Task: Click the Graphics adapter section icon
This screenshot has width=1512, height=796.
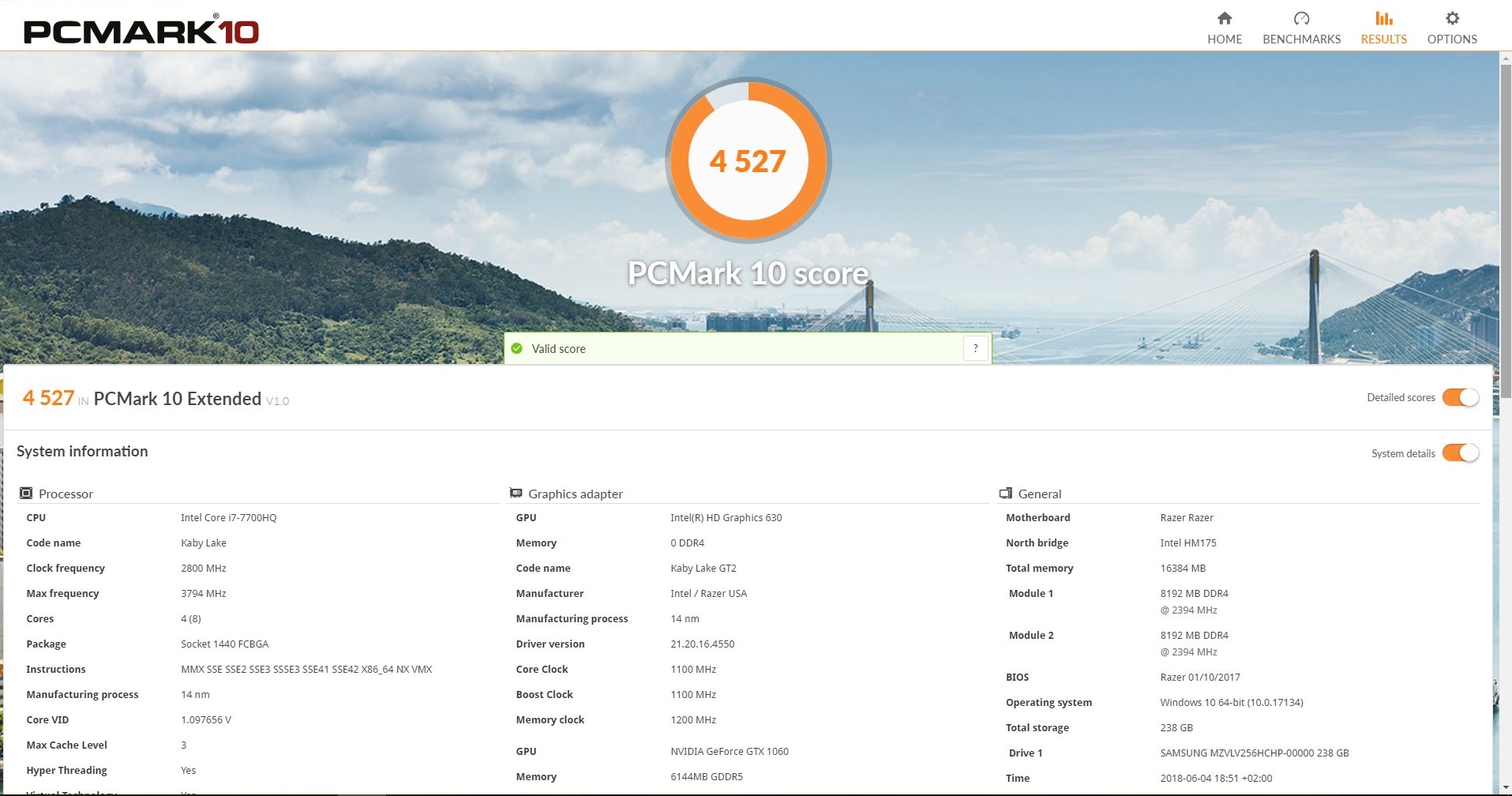Action: coord(516,493)
